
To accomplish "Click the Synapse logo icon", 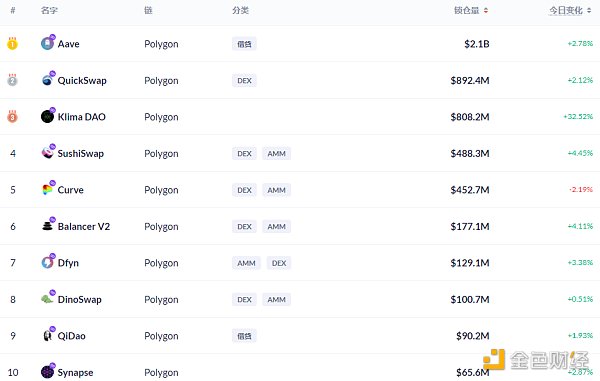I will point(47,372).
